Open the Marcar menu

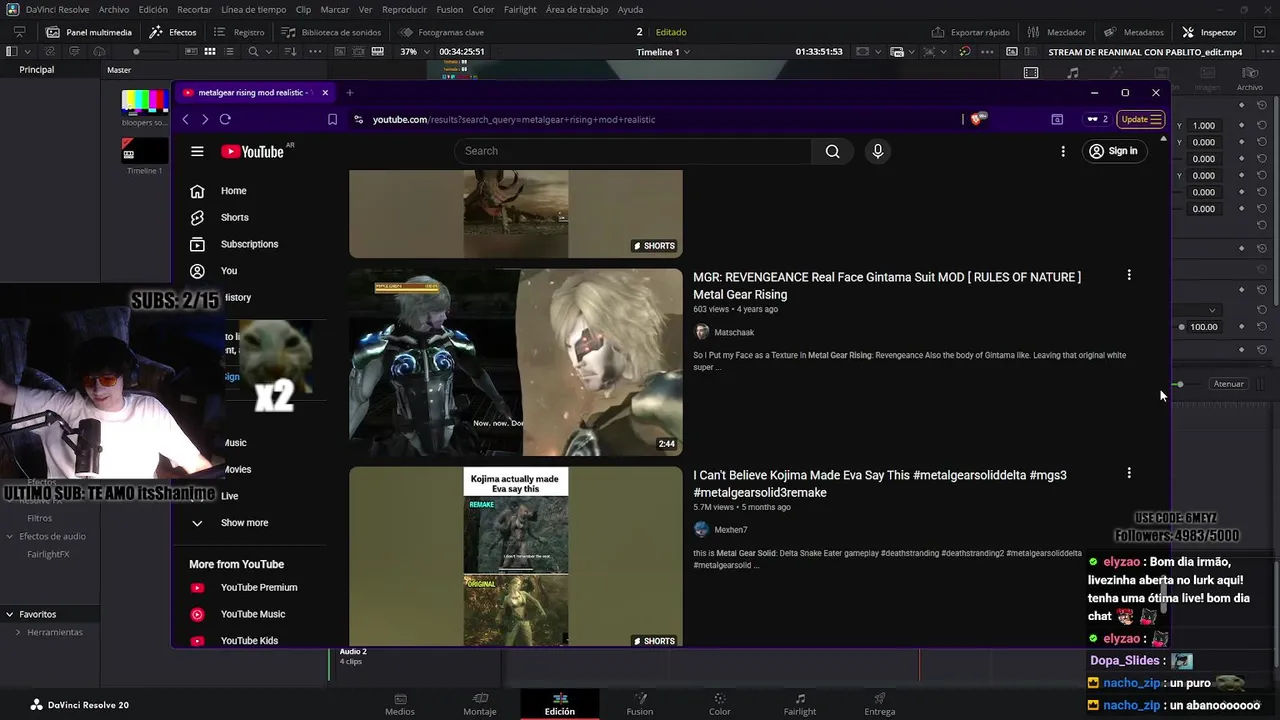[334, 9]
